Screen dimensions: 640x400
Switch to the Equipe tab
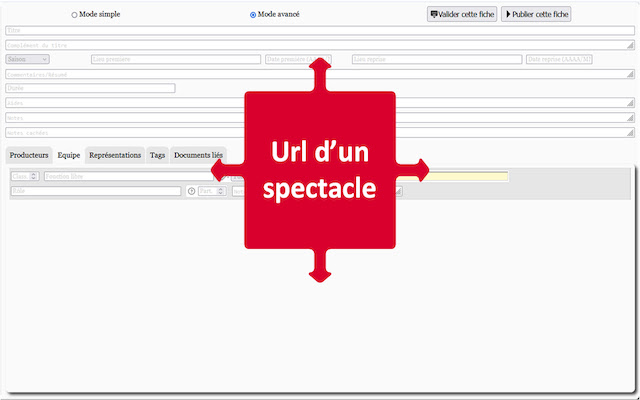(69, 156)
